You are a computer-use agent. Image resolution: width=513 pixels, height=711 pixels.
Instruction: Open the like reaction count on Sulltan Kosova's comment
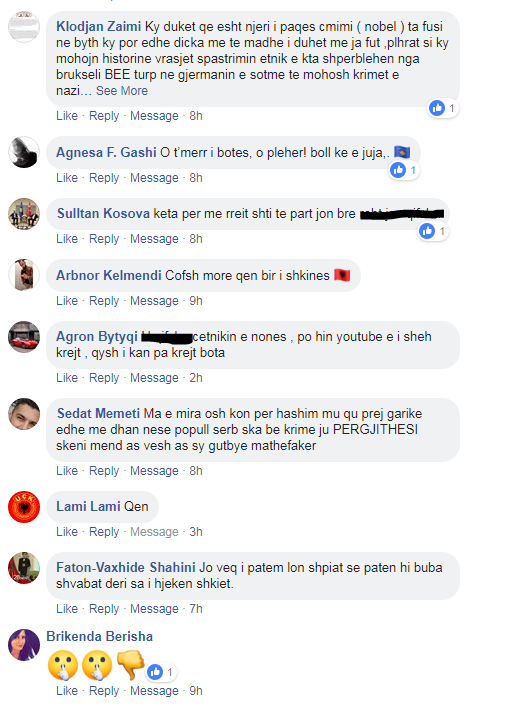tap(433, 231)
